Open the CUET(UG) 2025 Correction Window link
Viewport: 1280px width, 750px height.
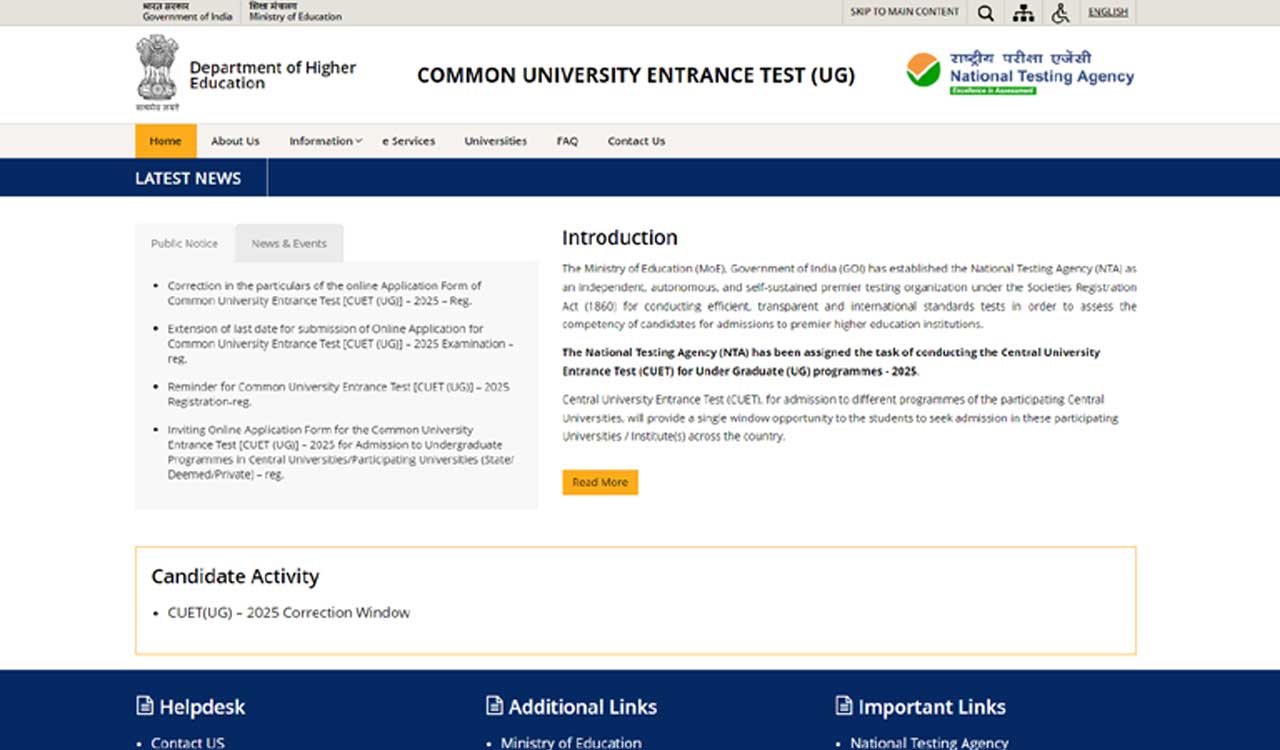click(x=288, y=612)
